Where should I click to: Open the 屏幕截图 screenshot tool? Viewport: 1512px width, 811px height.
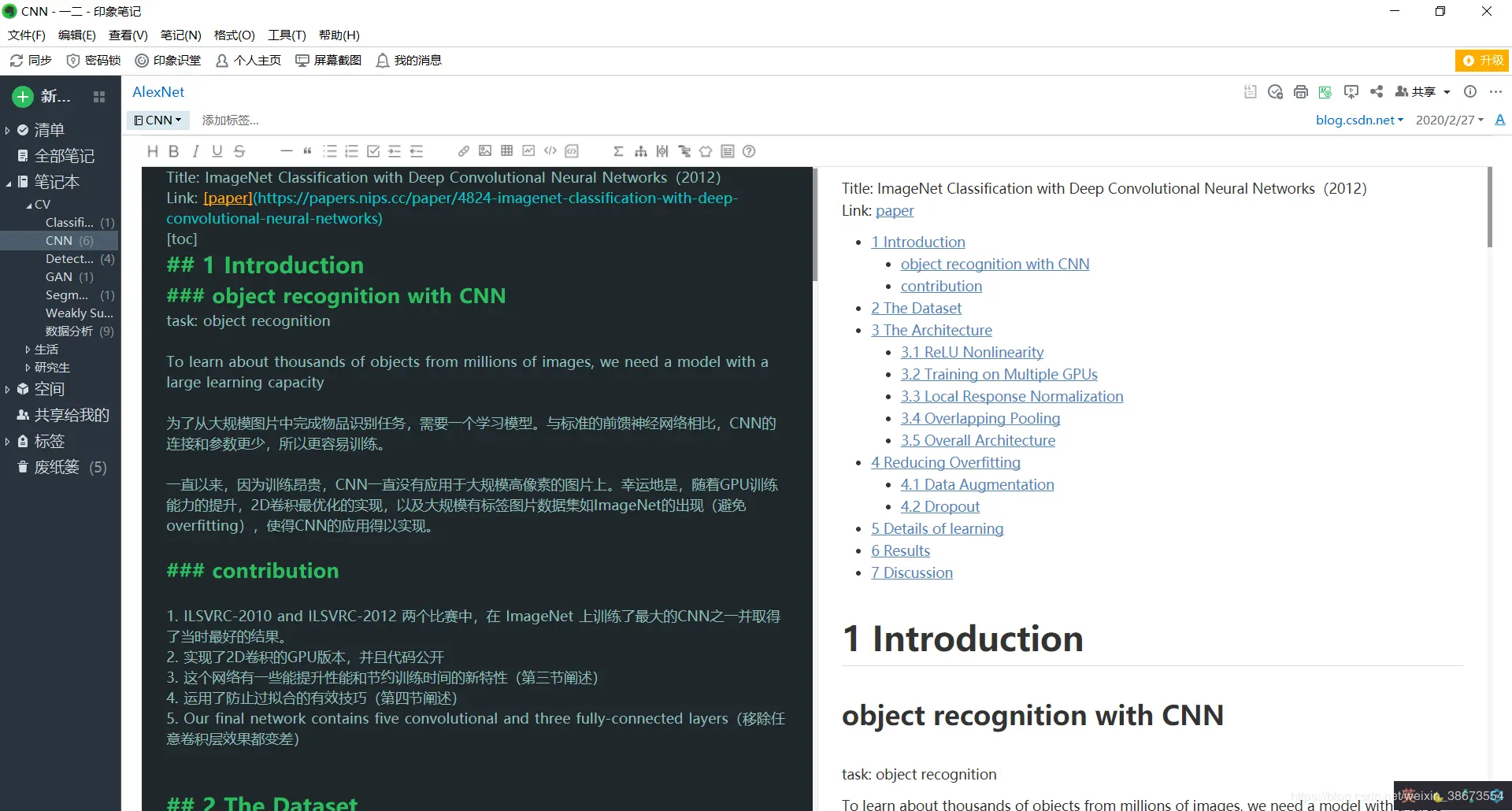[x=328, y=61]
